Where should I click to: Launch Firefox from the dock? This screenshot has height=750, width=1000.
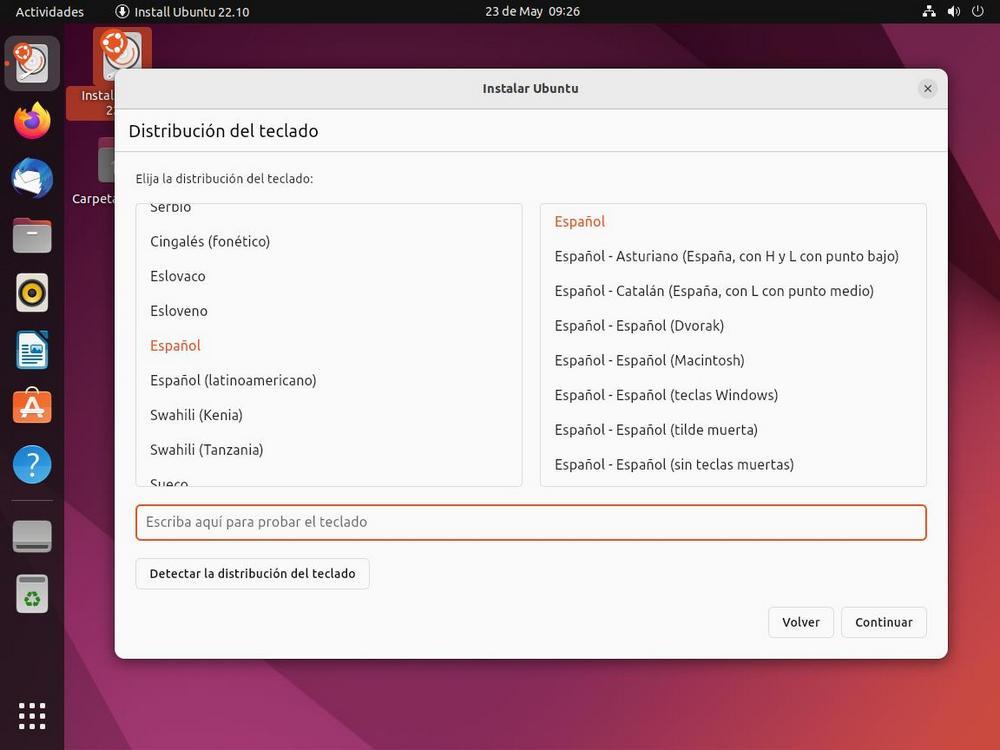pyautogui.click(x=32, y=121)
